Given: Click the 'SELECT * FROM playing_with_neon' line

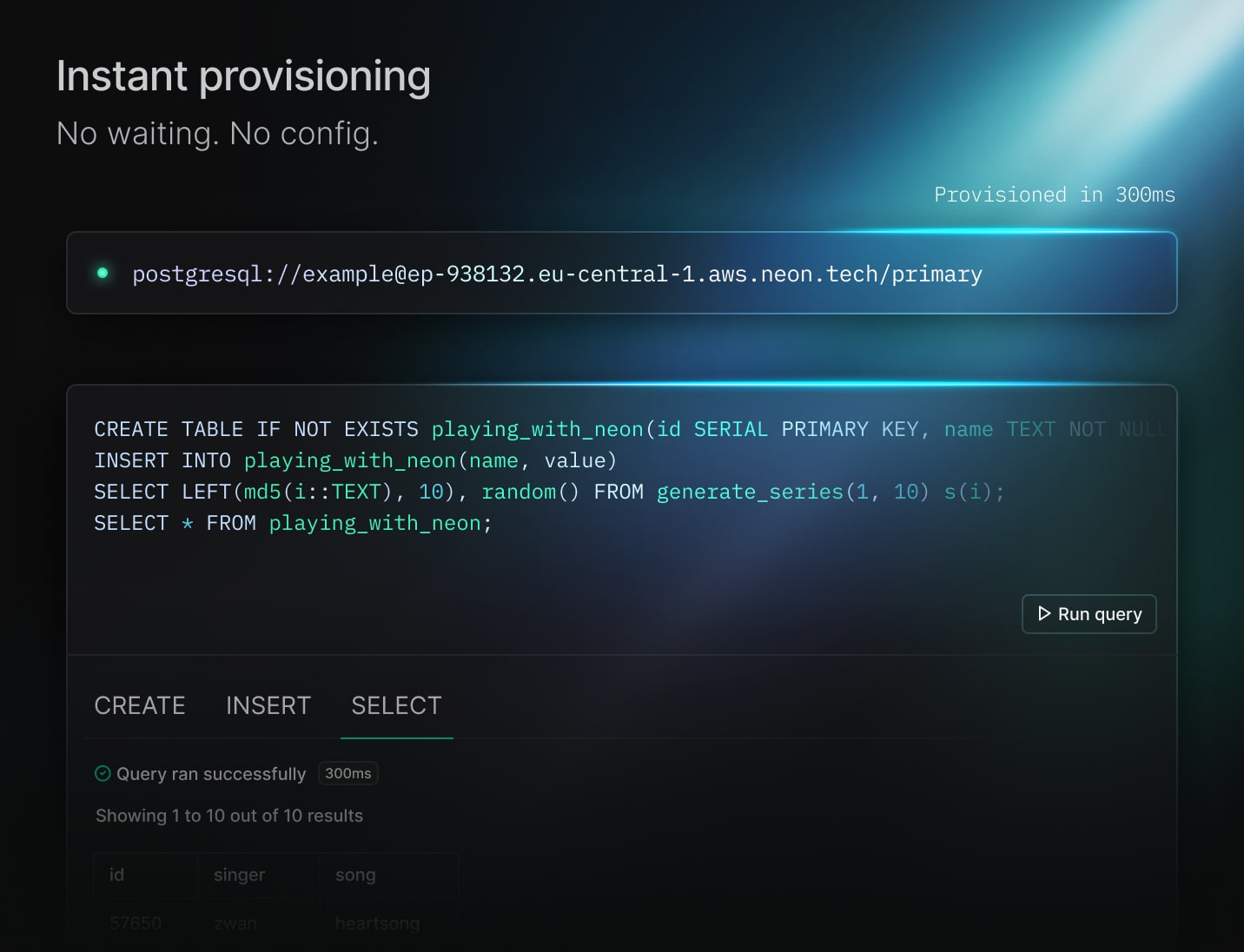Looking at the screenshot, I should coord(293,523).
